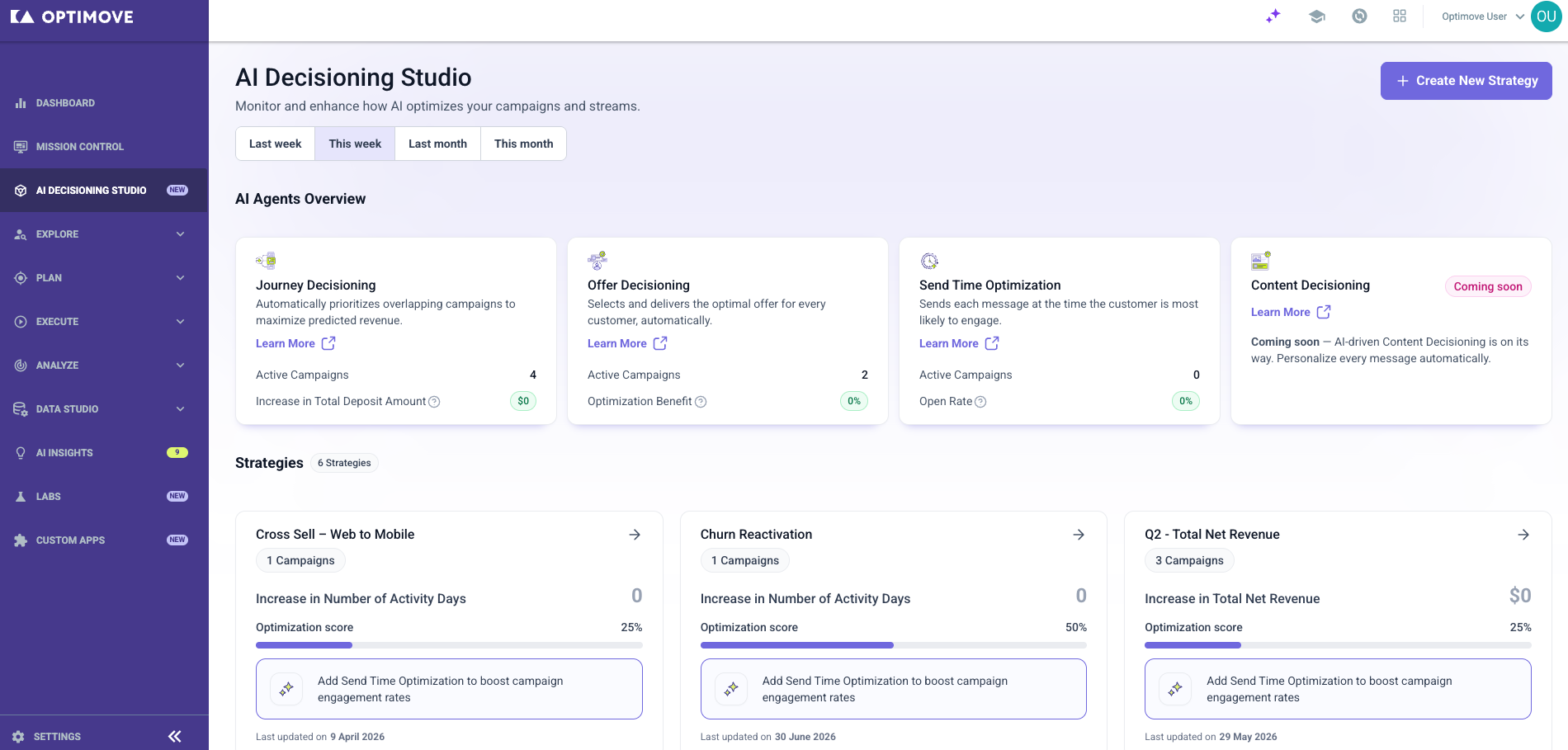The width and height of the screenshot is (1568, 750).
Task: Open Cross Sell – Web to Mobile arrow
Action: pyautogui.click(x=635, y=535)
